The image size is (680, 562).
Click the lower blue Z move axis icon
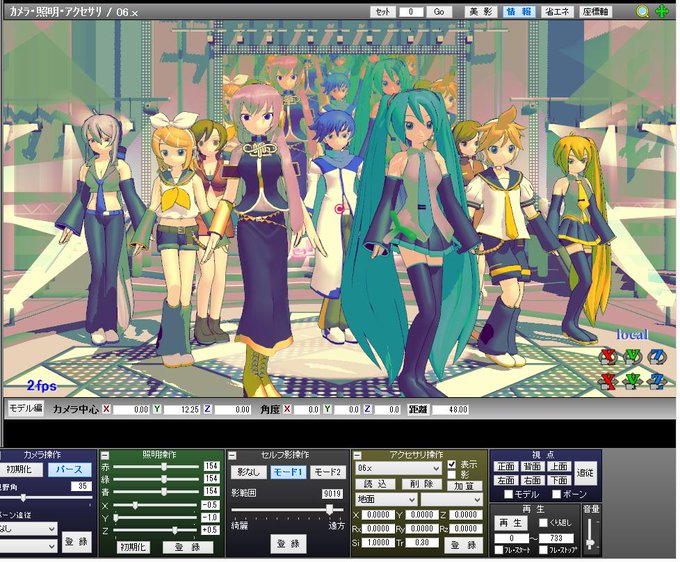(x=657, y=381)
